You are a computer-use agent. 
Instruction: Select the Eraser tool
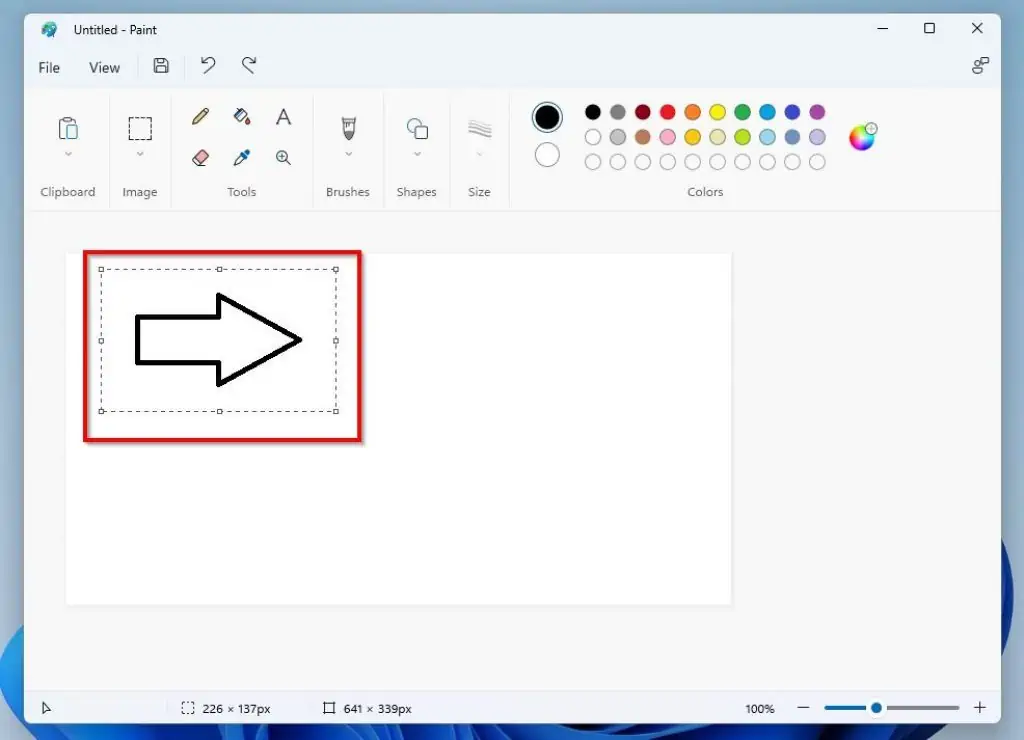tap(199, 157)
